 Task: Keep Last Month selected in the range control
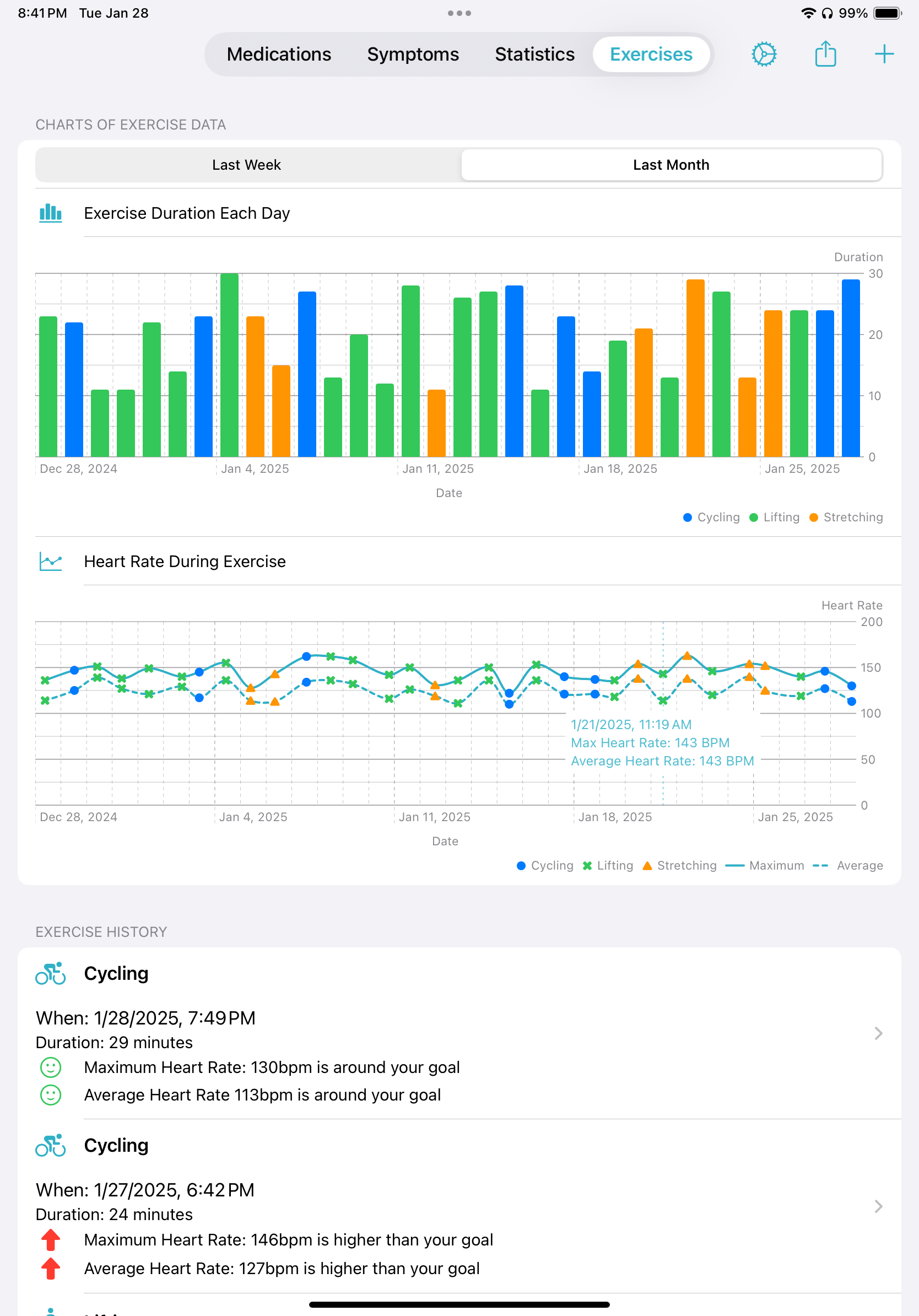click(x=671, y=164)
